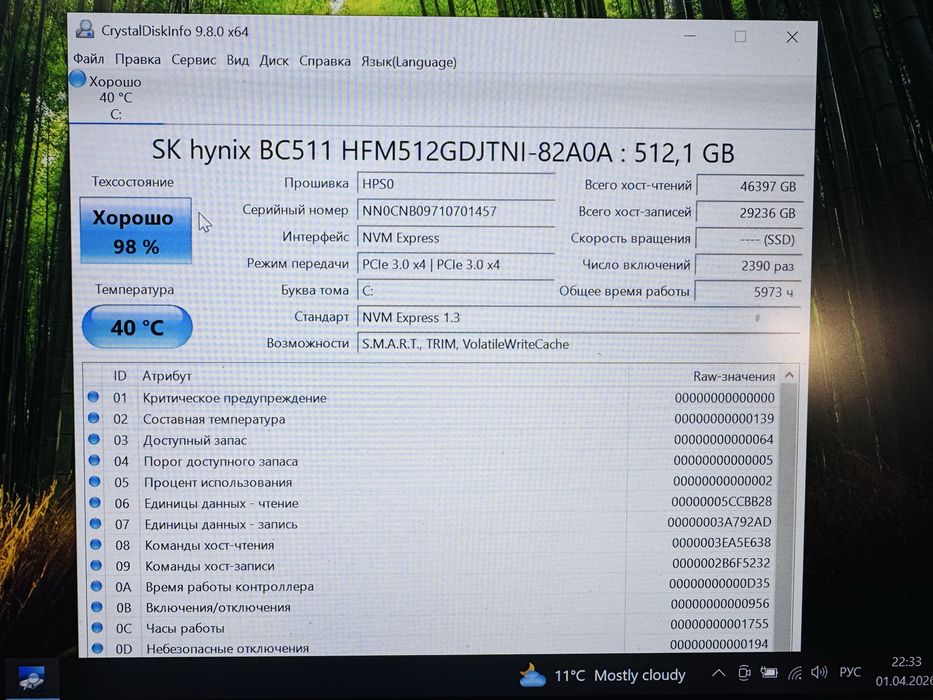Click the status dot of attribute 01
Viewport: 933px width, 700px height.
pos(93,397)
